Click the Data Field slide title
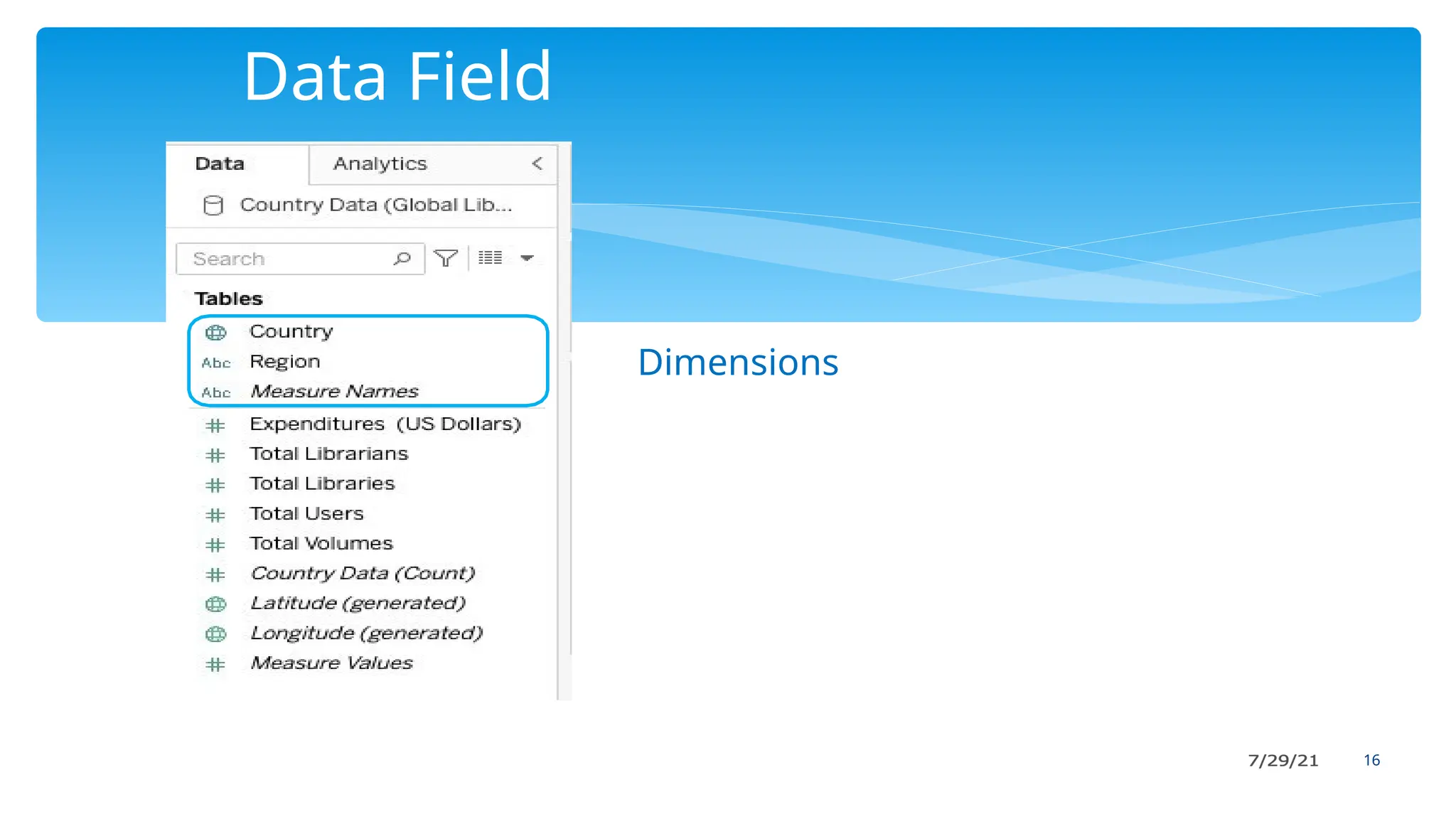This screenshot has height=819, width=1456. click(x=397, y=75)
